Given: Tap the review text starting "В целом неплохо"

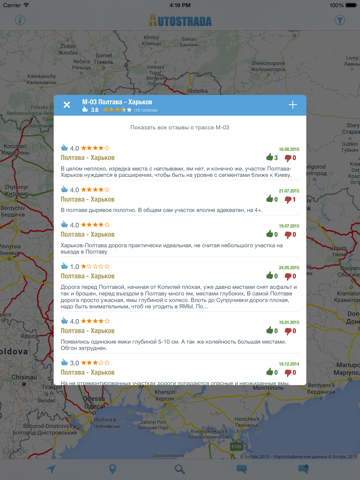Looking at the screenshot, I should (x=176, y=172).
